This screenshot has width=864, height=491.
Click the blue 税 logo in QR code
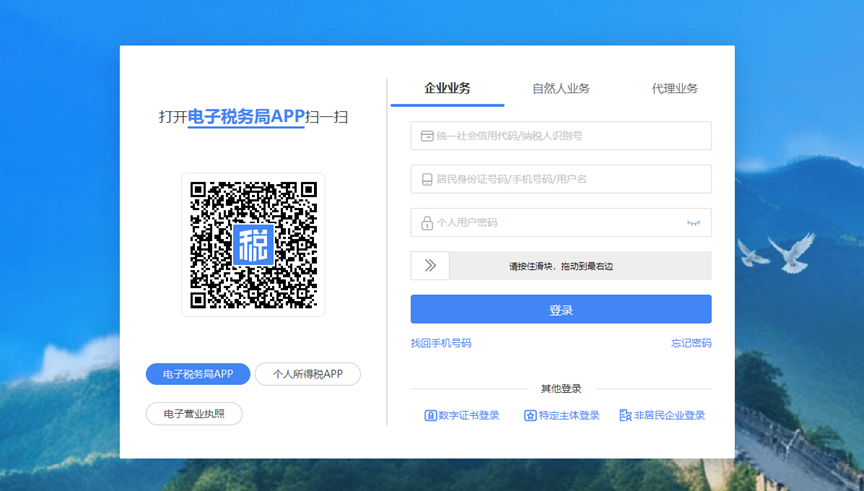[x=253, y=245]
